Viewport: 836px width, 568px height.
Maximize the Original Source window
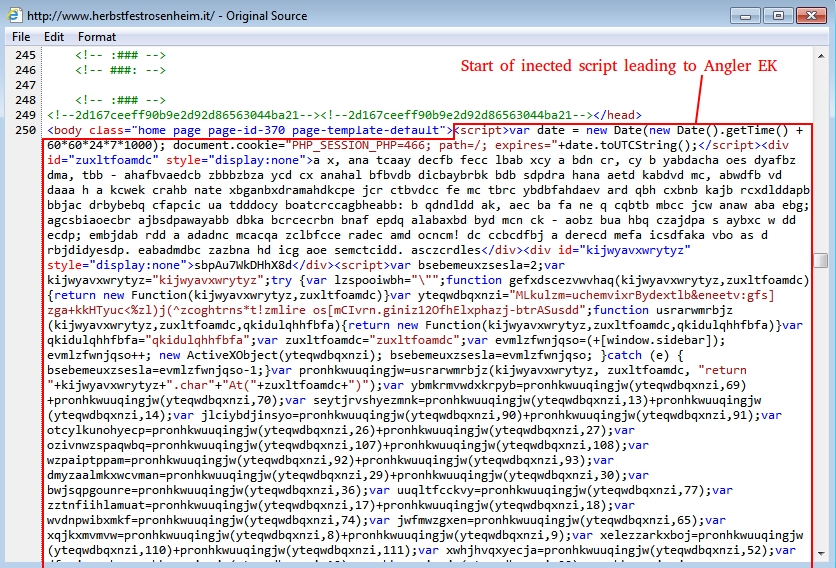click(x=778, y=15)
